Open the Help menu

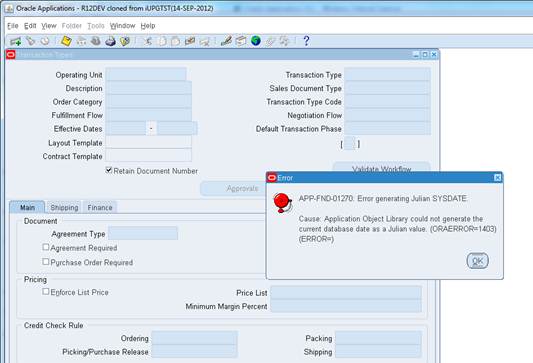148,26
